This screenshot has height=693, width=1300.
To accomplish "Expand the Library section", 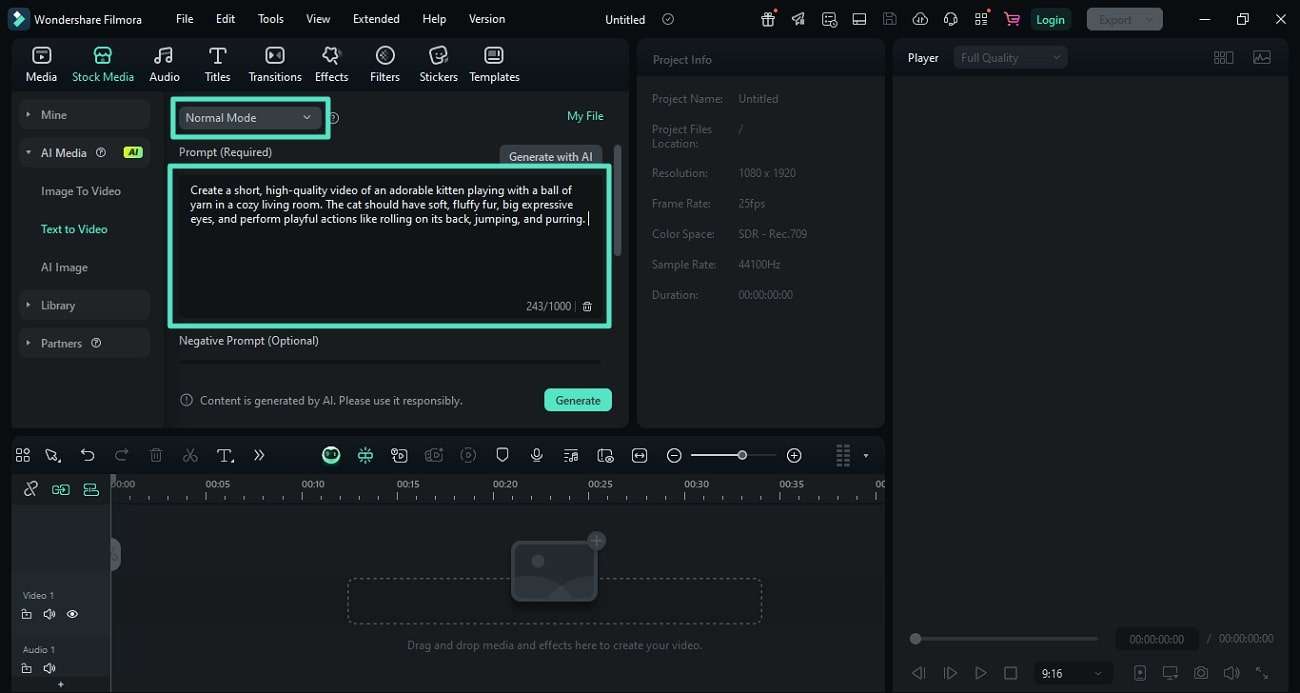I will tap(84, 305).
